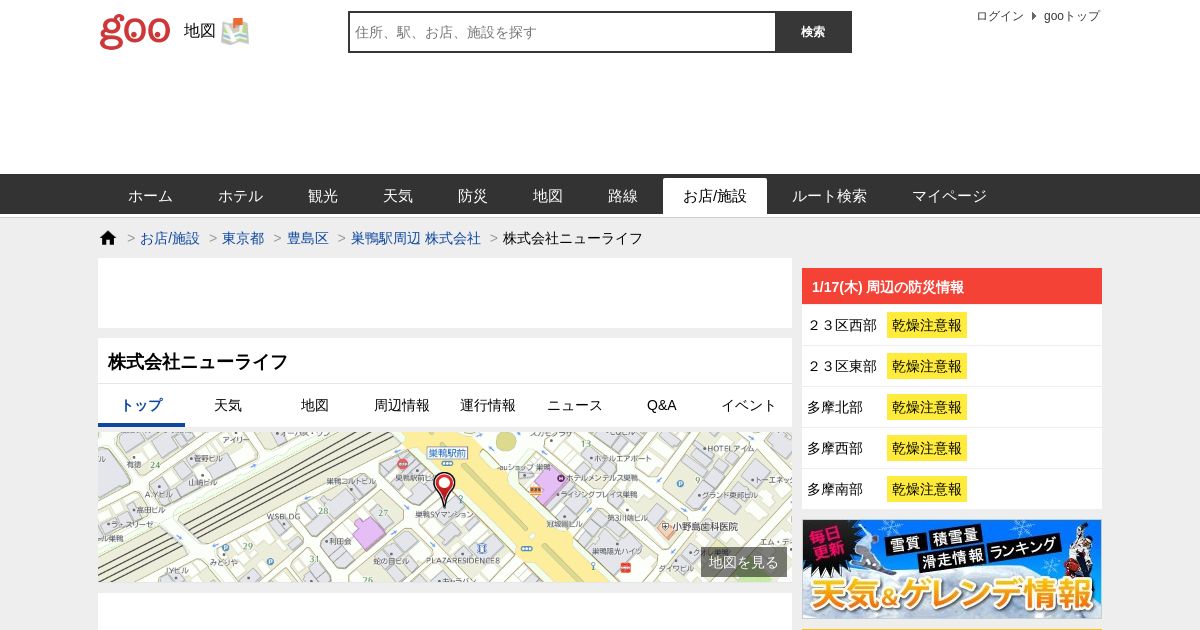Click お店/施設 breadcrumb link
This screenshot has height=630, width=1200.
(170, 238)
